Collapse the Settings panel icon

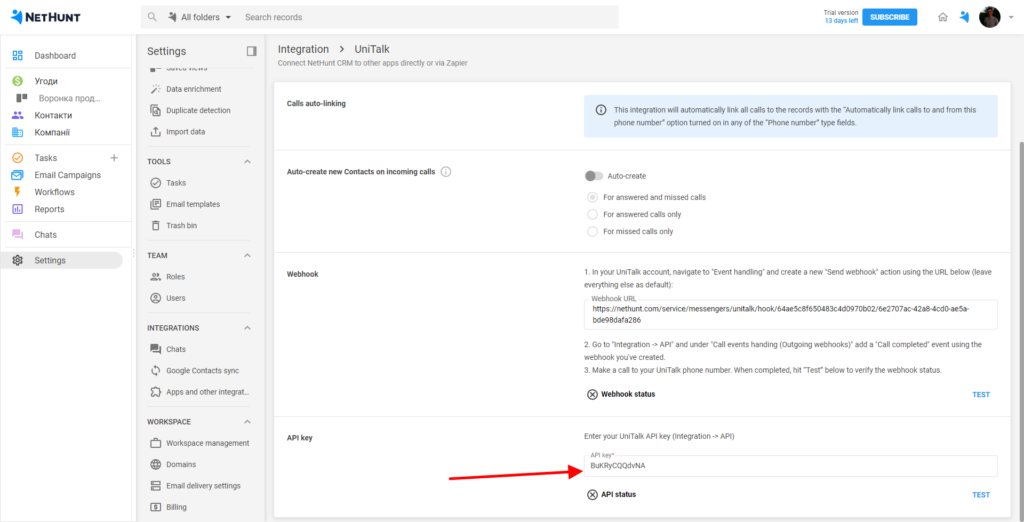tap(251, 51)
